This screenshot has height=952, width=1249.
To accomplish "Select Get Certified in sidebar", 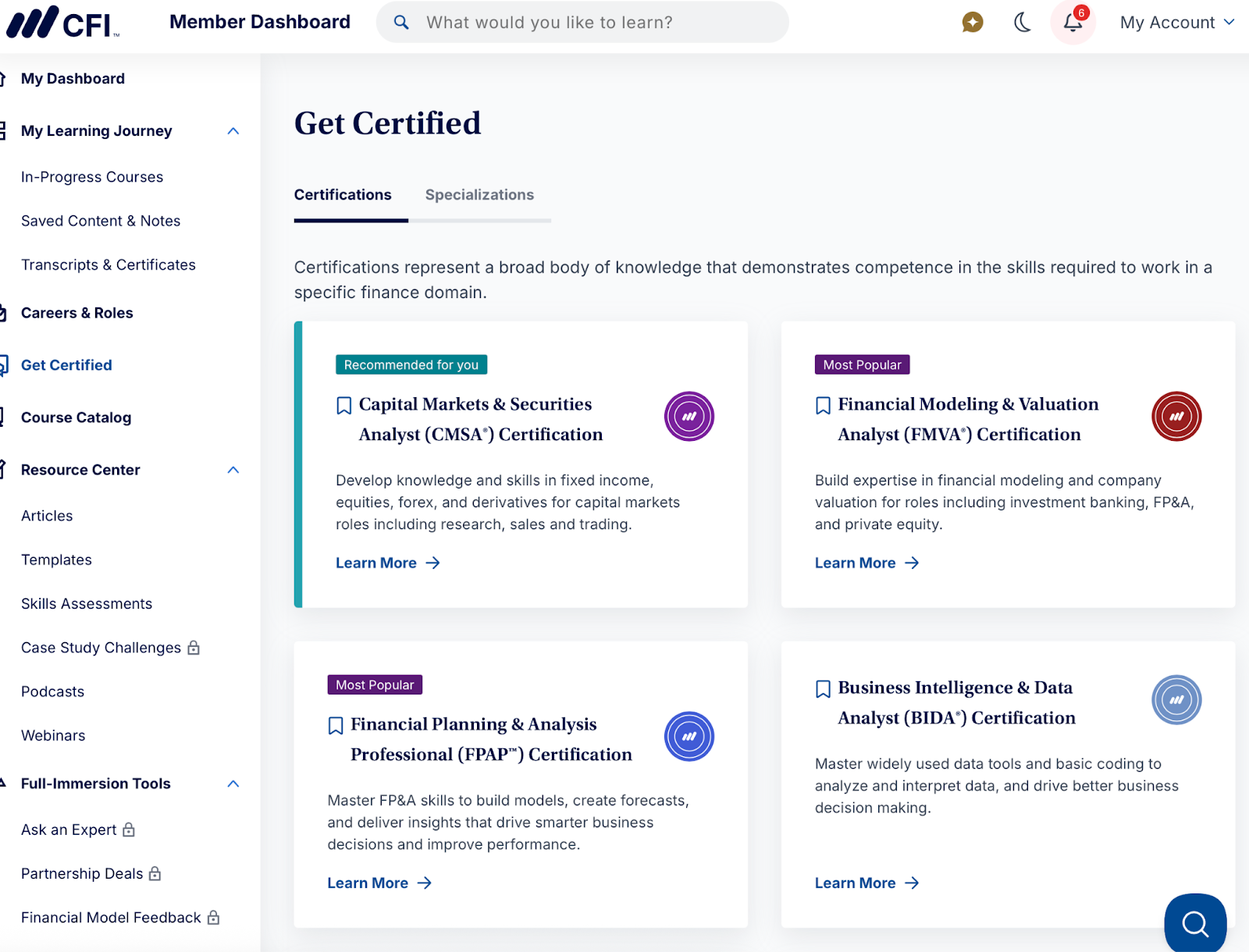I will (66, 365).
